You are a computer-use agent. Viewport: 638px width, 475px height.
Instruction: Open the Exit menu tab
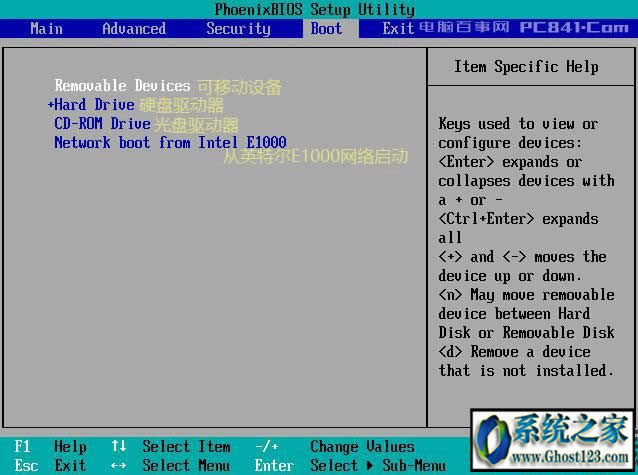click(398, 28)
